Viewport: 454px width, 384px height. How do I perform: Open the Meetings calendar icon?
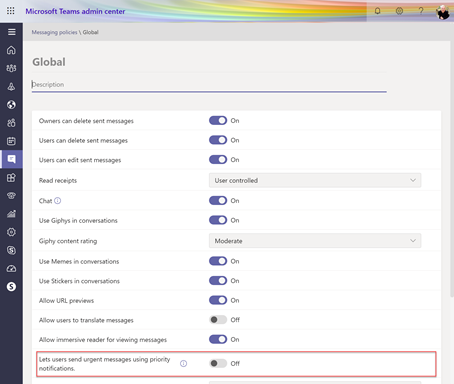pos(11,141)
